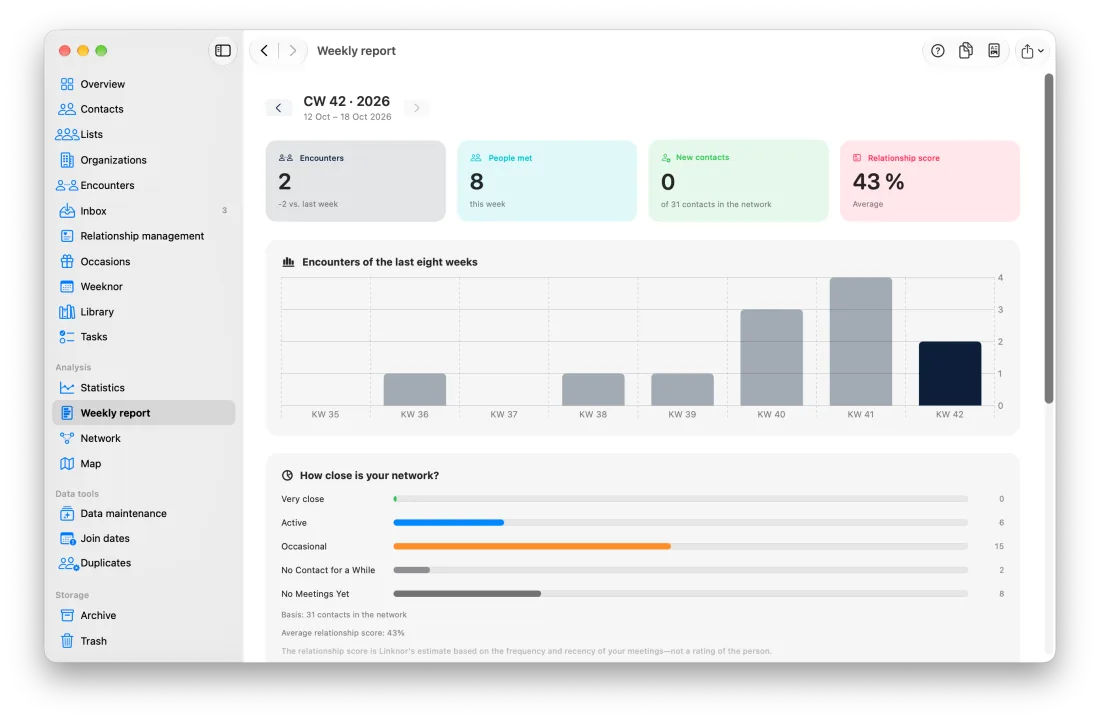Open the Archive storage item
Screen dimensions: 1100x721
(144, 616)
